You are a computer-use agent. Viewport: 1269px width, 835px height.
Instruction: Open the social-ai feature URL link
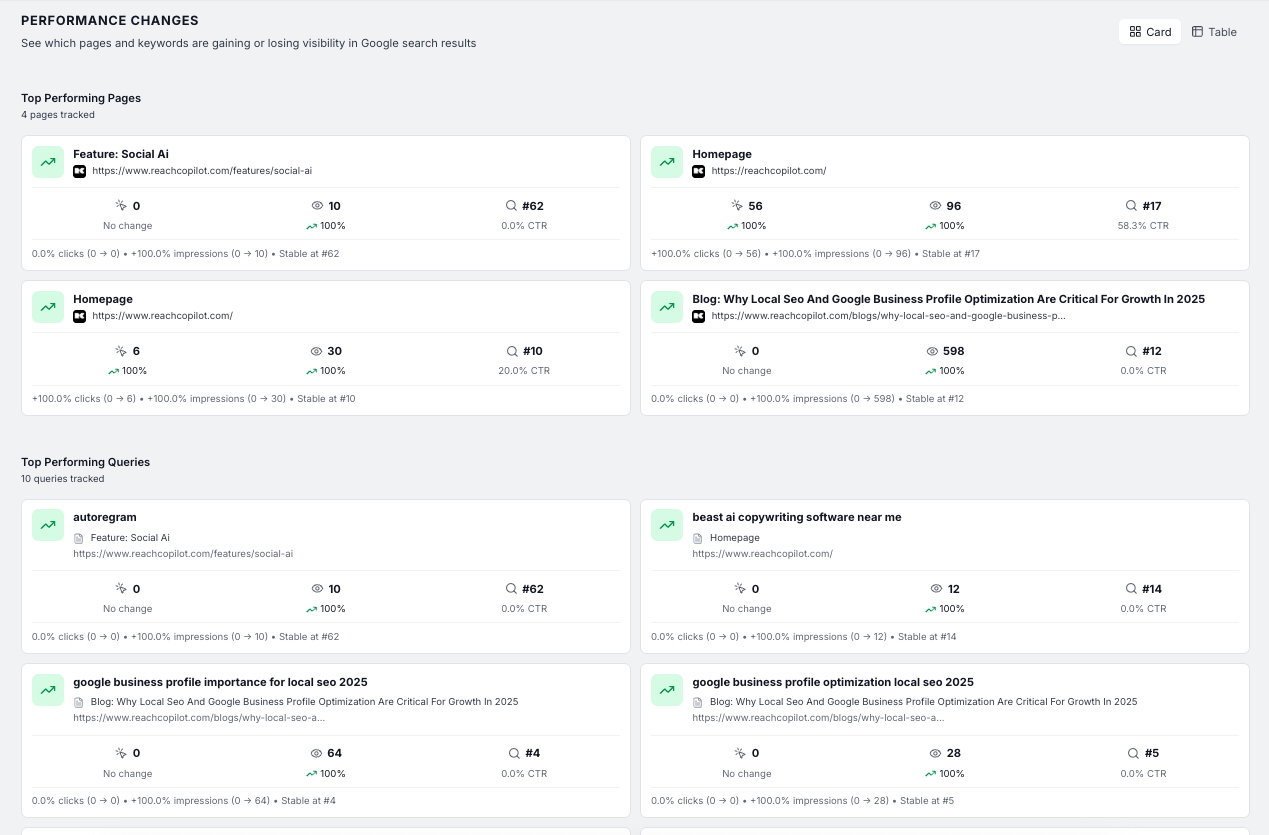click(201, 171)
